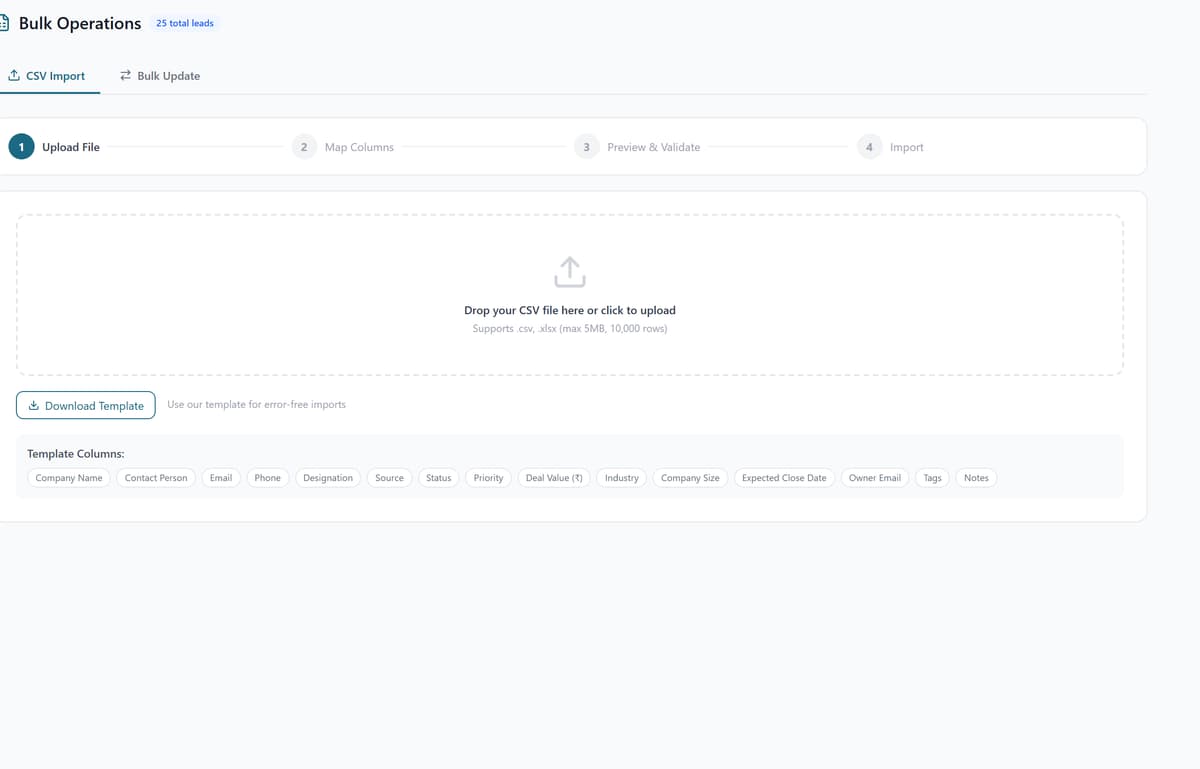The height and width of the screenshot is (769, 1200).
Task: Click the Bulk Operations page icon
Action: tap(3, 23)
